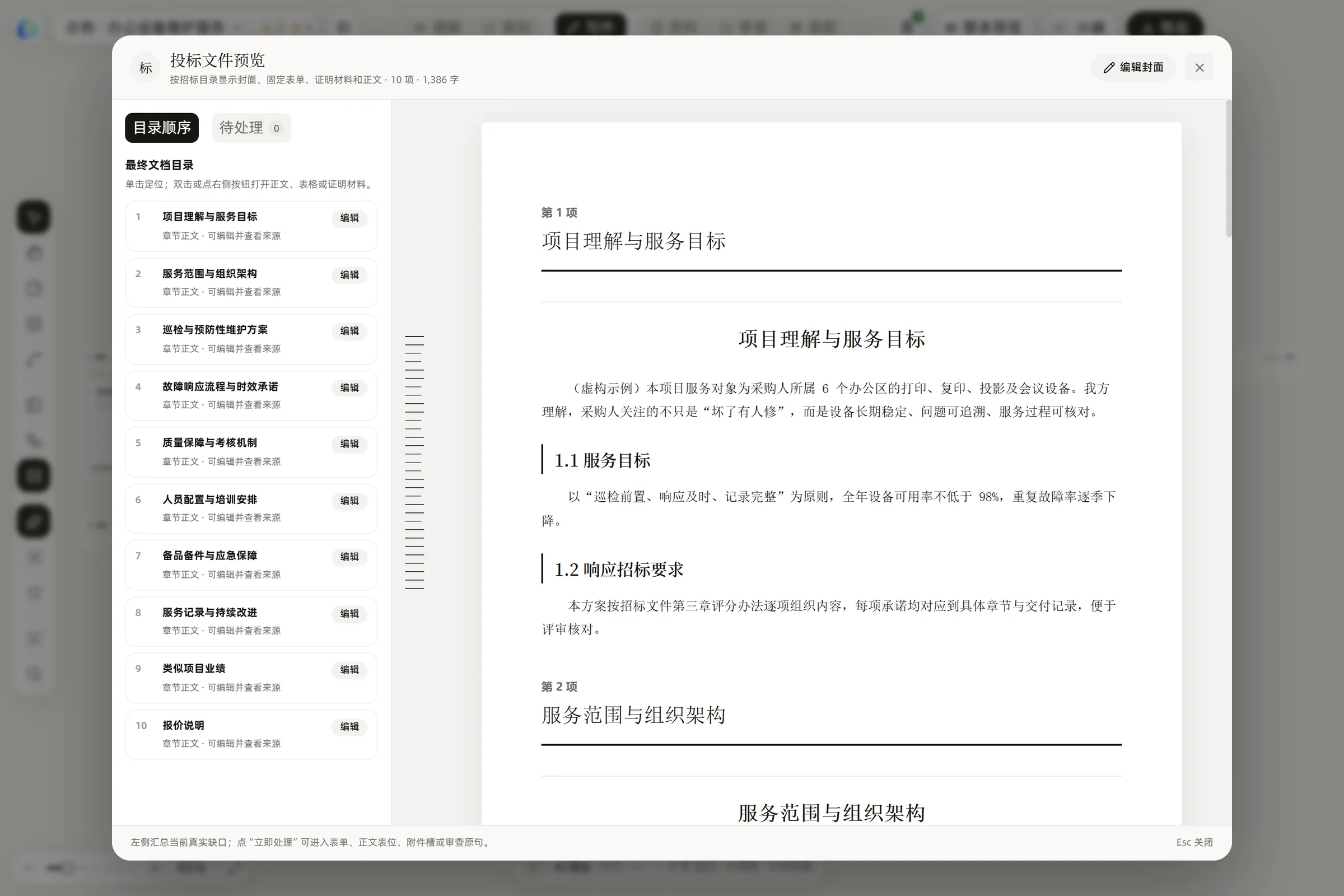This screenshot has height=896, width=1344.
Task: Open 编辑 for 质量保障与考核机制
Action: tap(349, 444)
